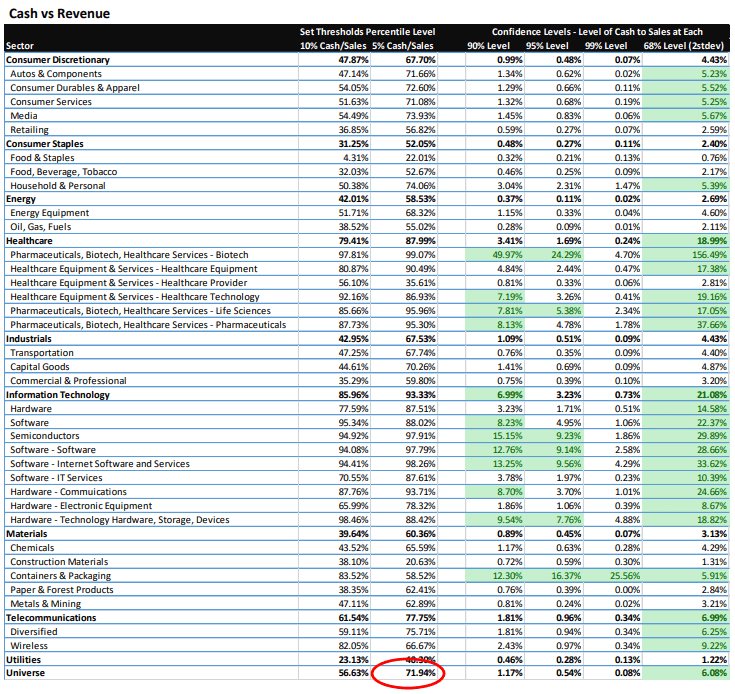
Task: Click the 'Materials' sector label
Action: [27, 534]
